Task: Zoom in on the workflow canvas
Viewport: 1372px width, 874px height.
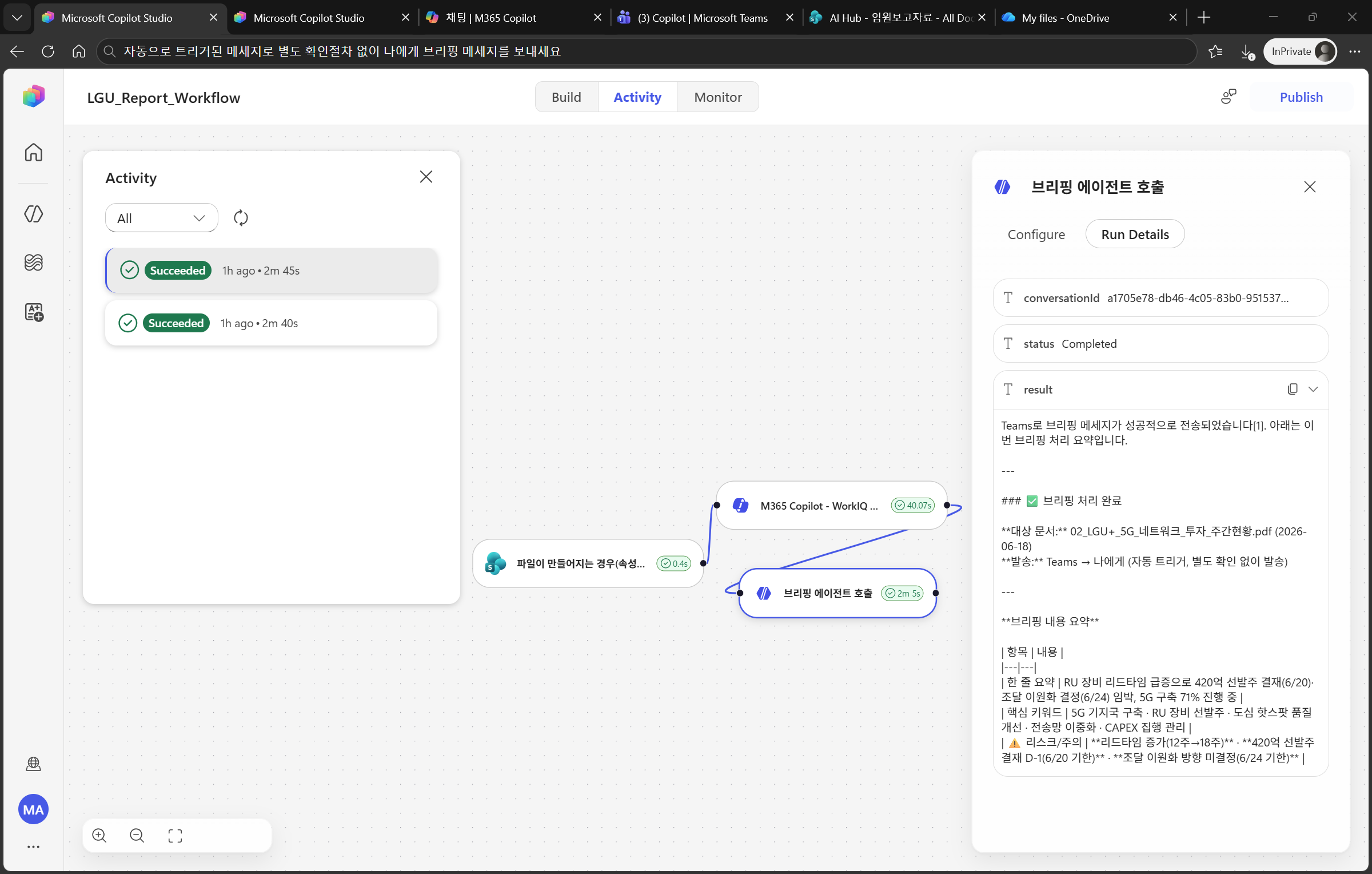Action: pos(99,836)
